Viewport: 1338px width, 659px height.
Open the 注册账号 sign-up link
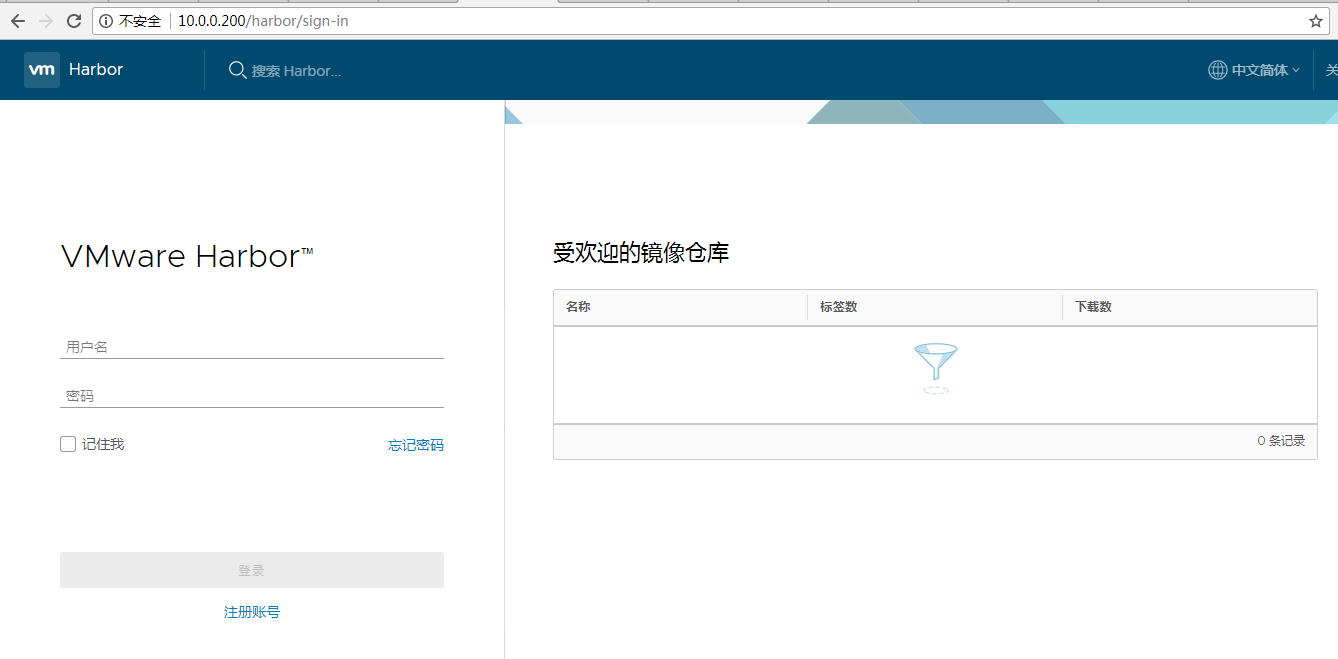click(x=252, y=612)
